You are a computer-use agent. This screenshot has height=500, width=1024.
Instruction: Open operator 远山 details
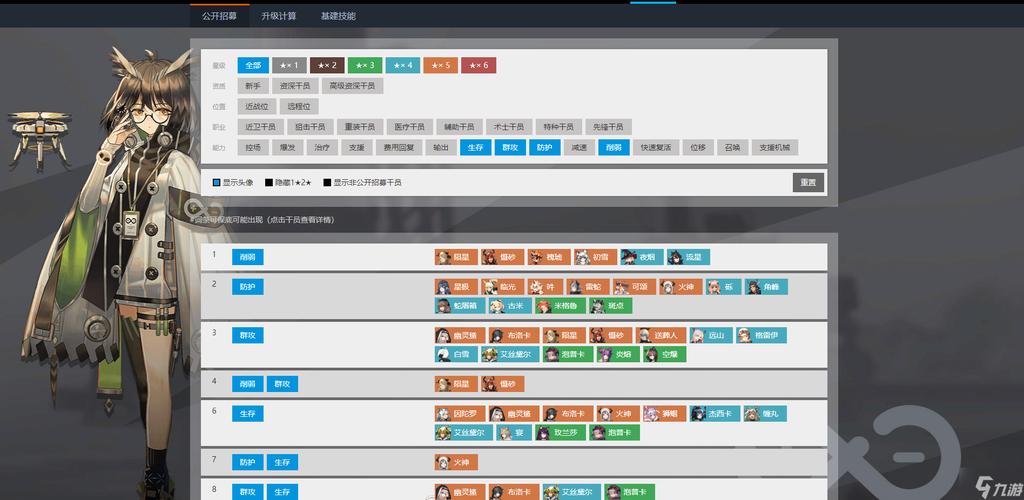point(711,336)
